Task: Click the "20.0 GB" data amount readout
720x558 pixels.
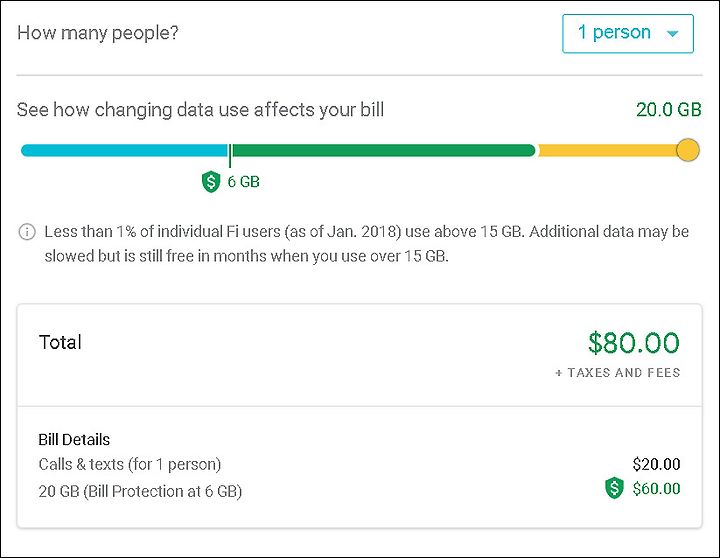Action: point(669,110)
